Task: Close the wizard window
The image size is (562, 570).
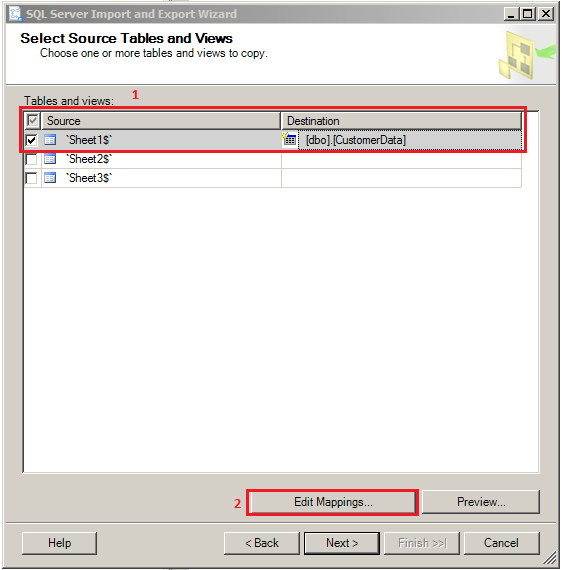Action: (x=546, y=14)
